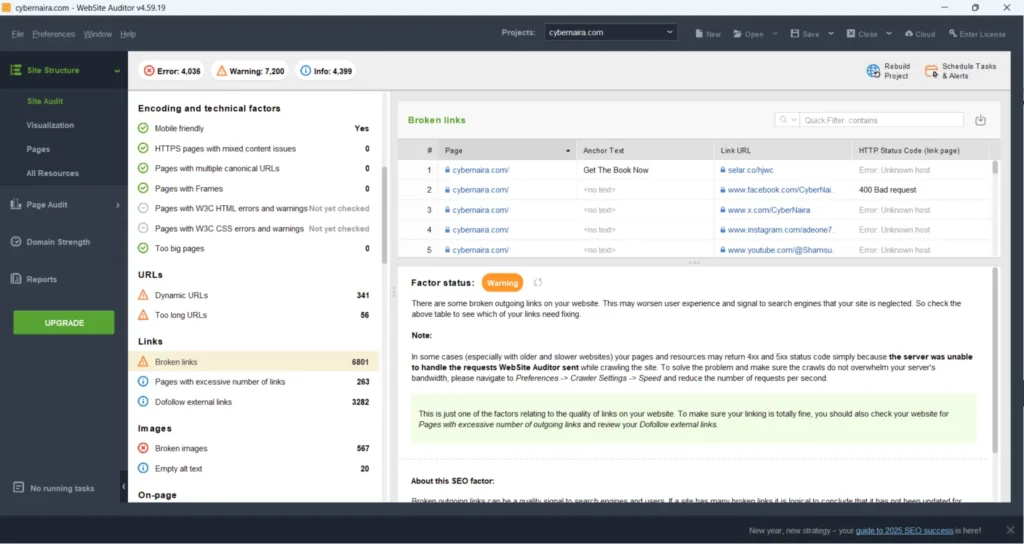Click the refresh icon beside Warning status

pyautogui.click(x=537, y=283)
